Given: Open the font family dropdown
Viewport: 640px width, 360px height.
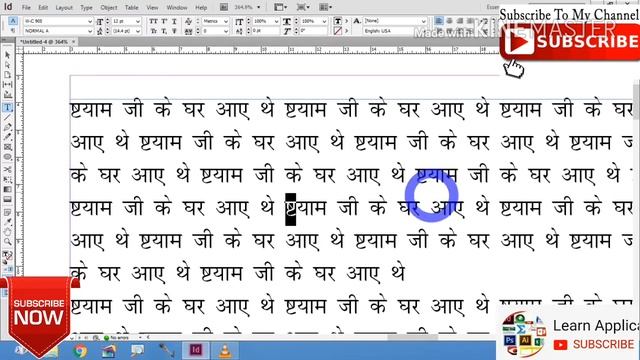Looking at the screenshot, I should click(89, 21).
